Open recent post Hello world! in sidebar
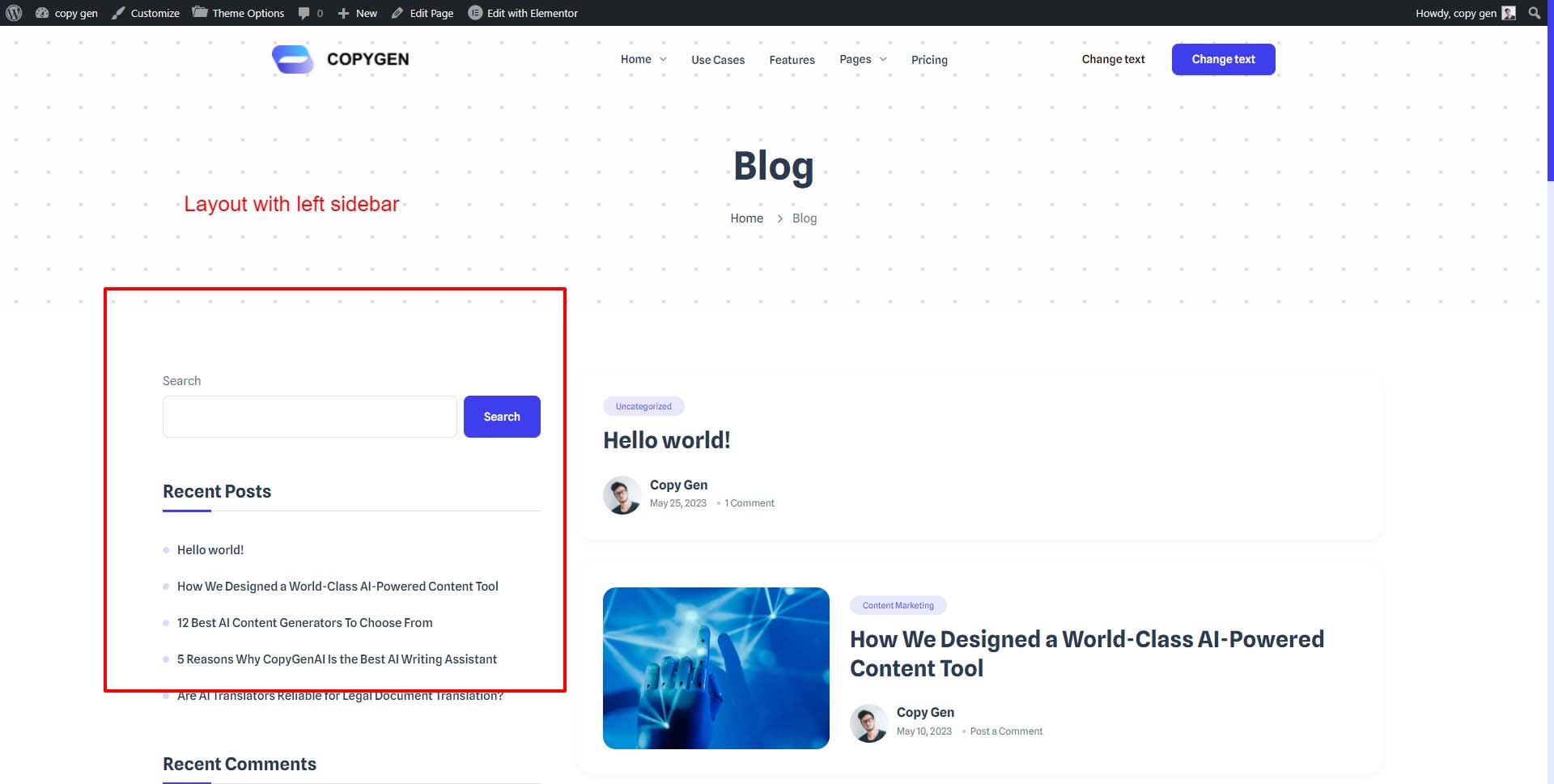Image resolution: width=1554 pixels, height=784 pixels. click(210, 550)
